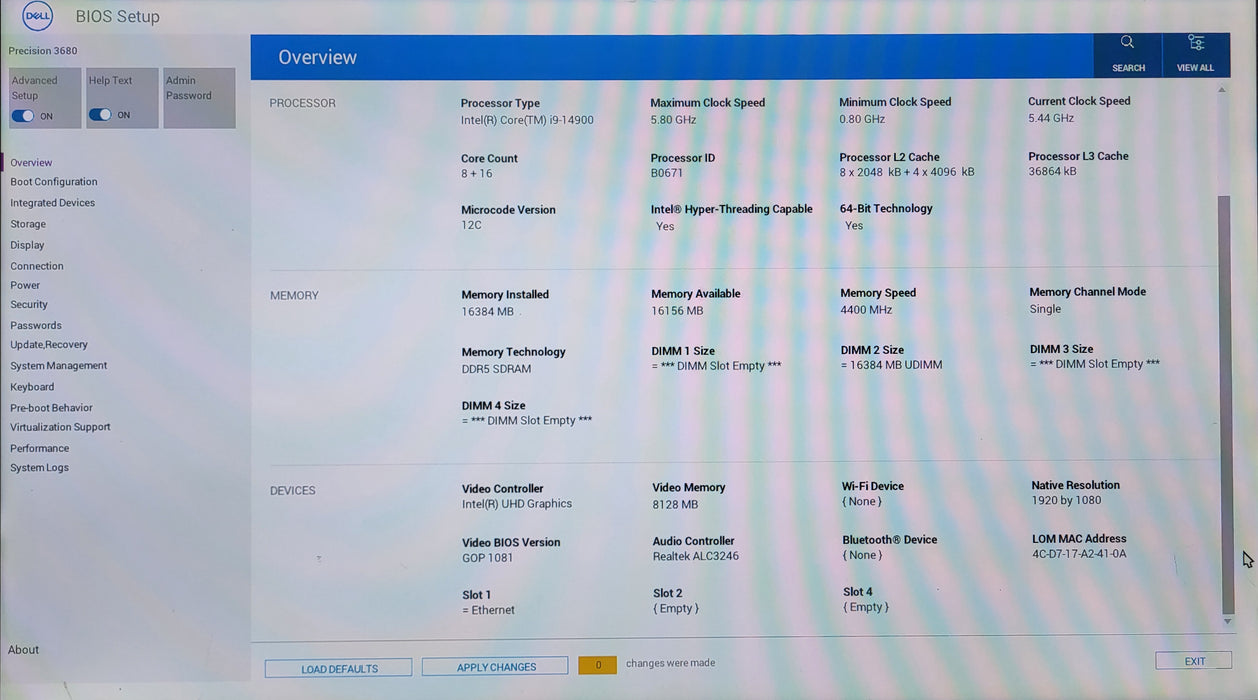The width and height of the screenshot is (1258, 700).
Task: Open the Admin Password tile
Action: click(x=199, y=98)
